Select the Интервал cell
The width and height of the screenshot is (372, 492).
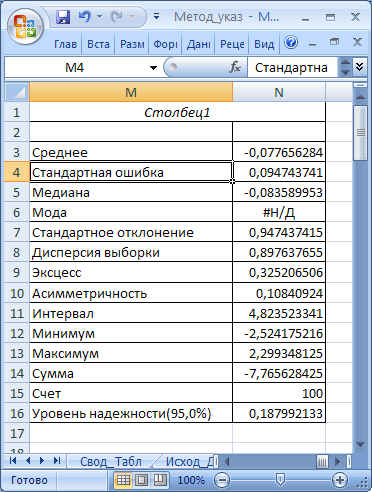(131, 313)
